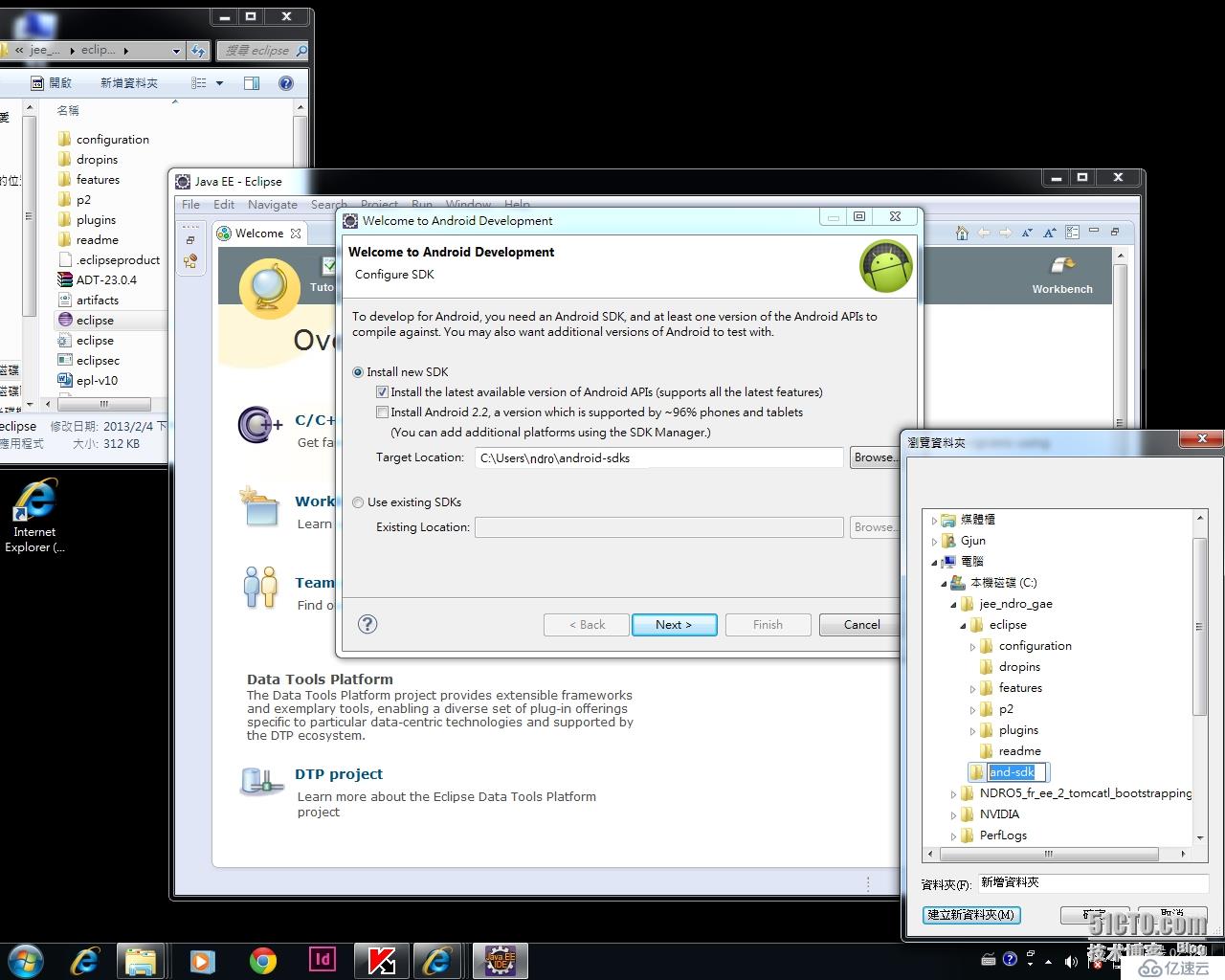Viewport: 1225px width, 980px height.
Task: Select the readme folder in browse dialog
Action: point(1020,751)
